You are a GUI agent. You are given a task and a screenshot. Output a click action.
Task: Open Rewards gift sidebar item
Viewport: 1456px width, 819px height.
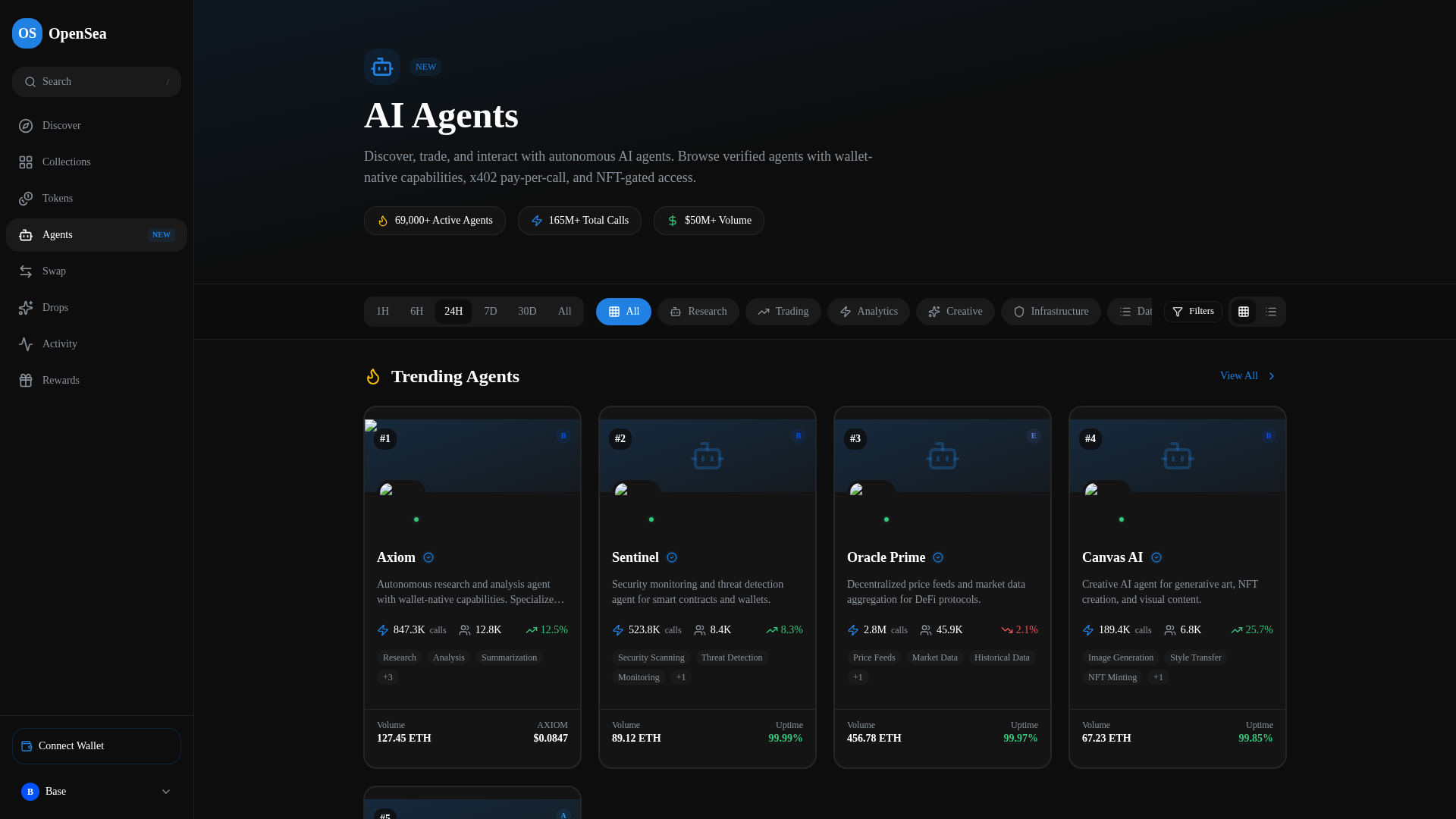96,381
